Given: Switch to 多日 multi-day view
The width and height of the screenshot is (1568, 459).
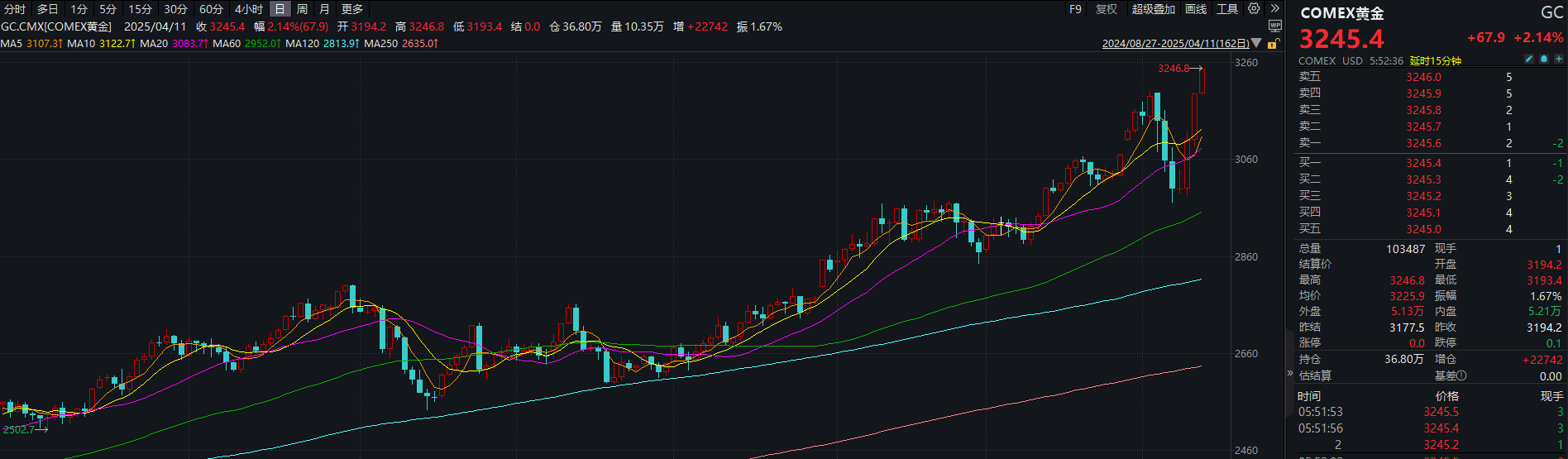Looking at the screenshot, I should coord(47,9).
